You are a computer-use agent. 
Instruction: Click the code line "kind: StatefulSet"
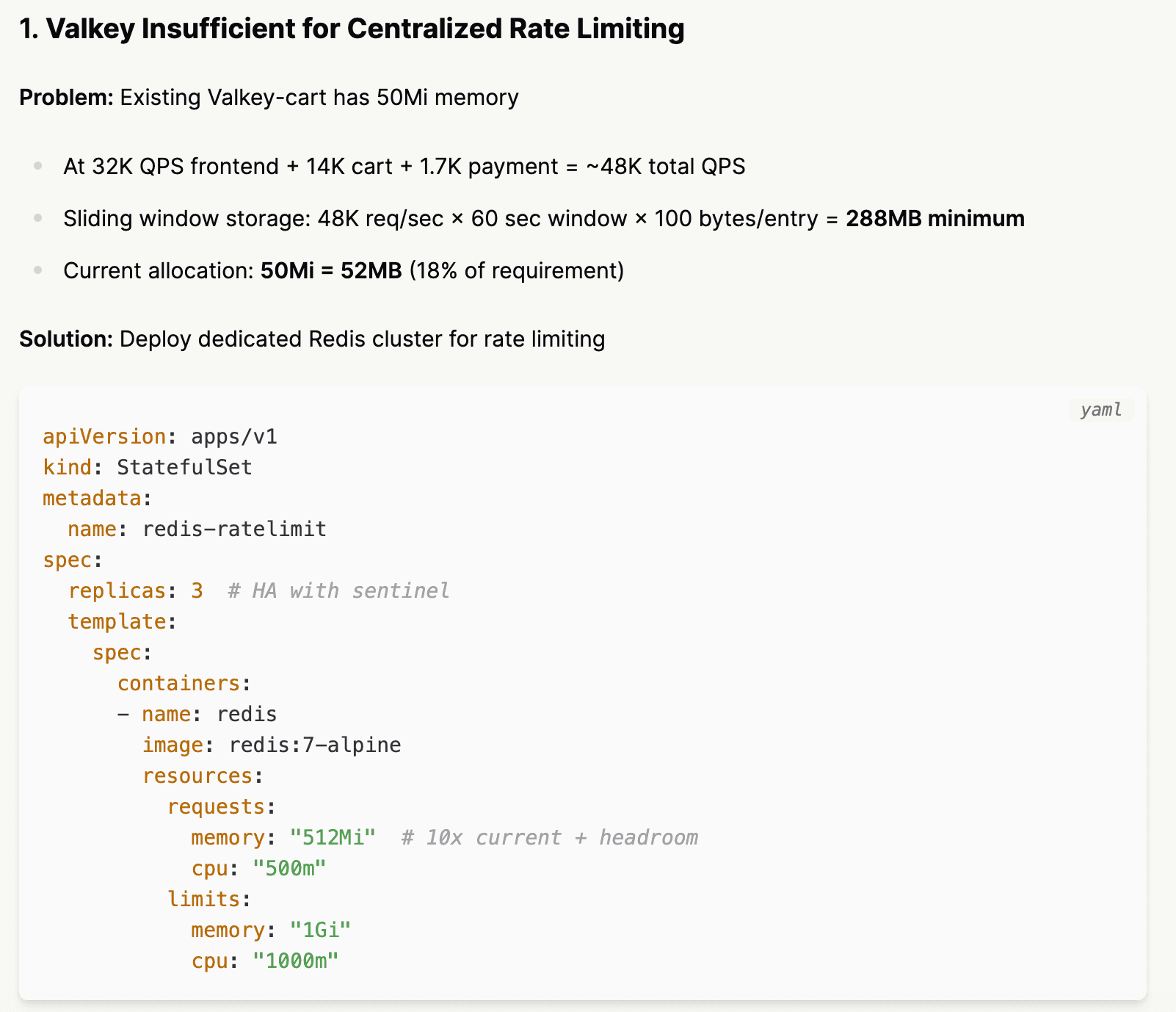(148, 468)
